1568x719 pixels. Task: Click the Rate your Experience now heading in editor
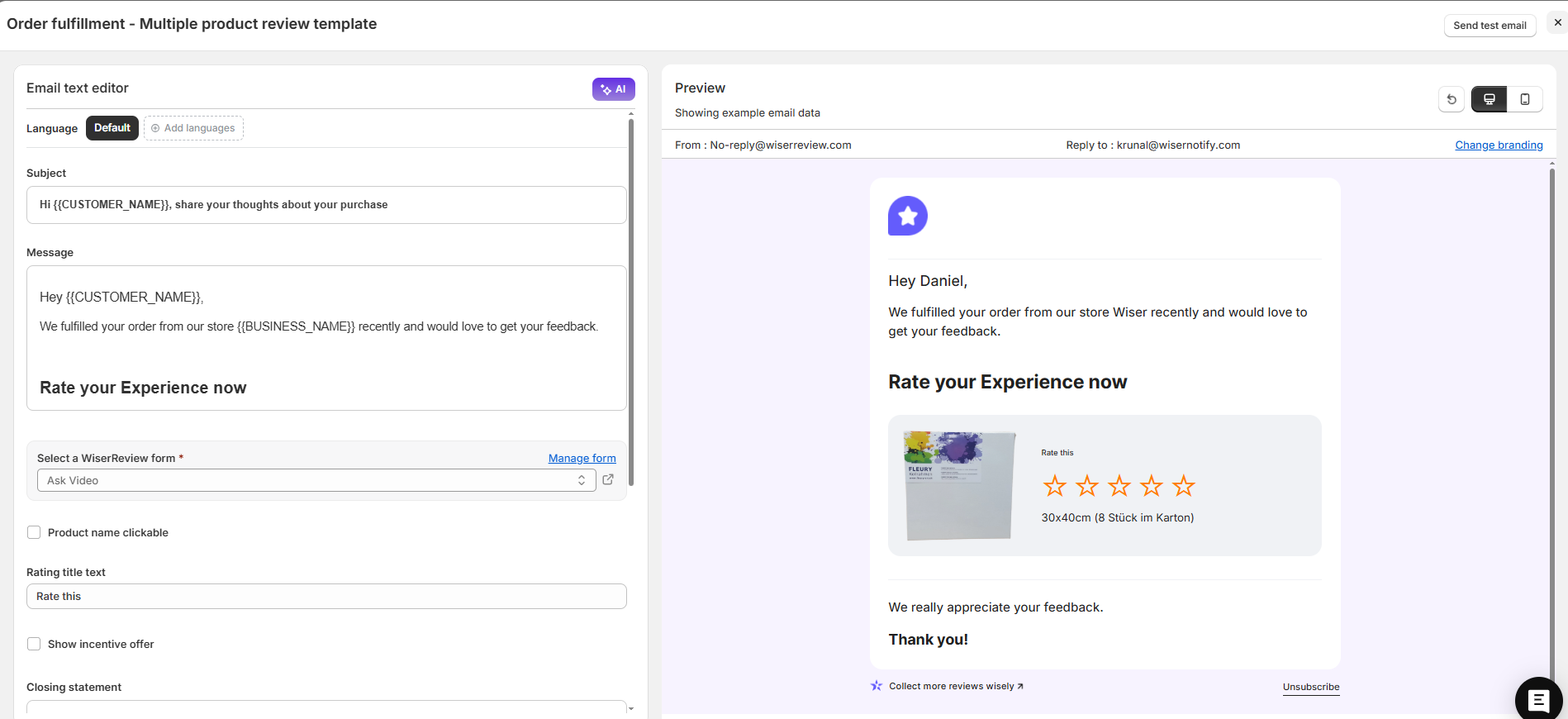point(143,388)
